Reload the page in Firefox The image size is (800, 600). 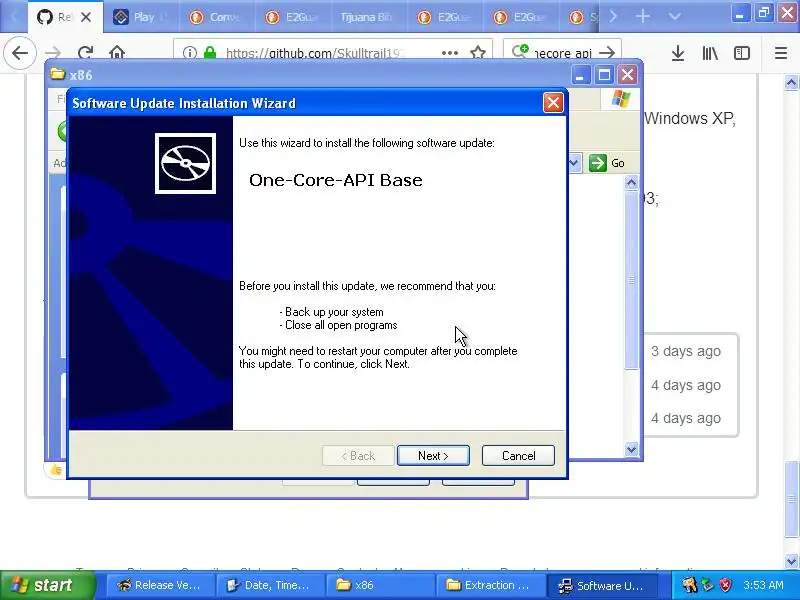coord(85,53)
